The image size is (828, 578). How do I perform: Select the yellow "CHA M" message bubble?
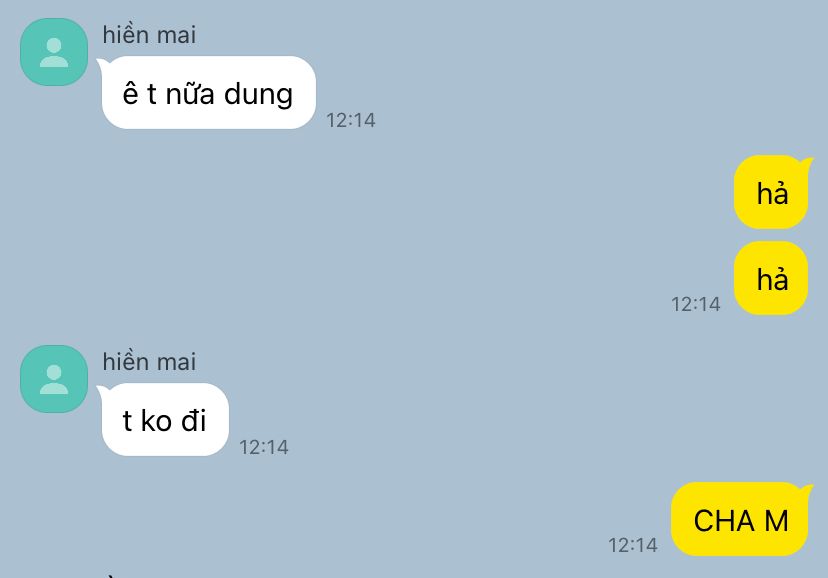[x=741, y=519]
